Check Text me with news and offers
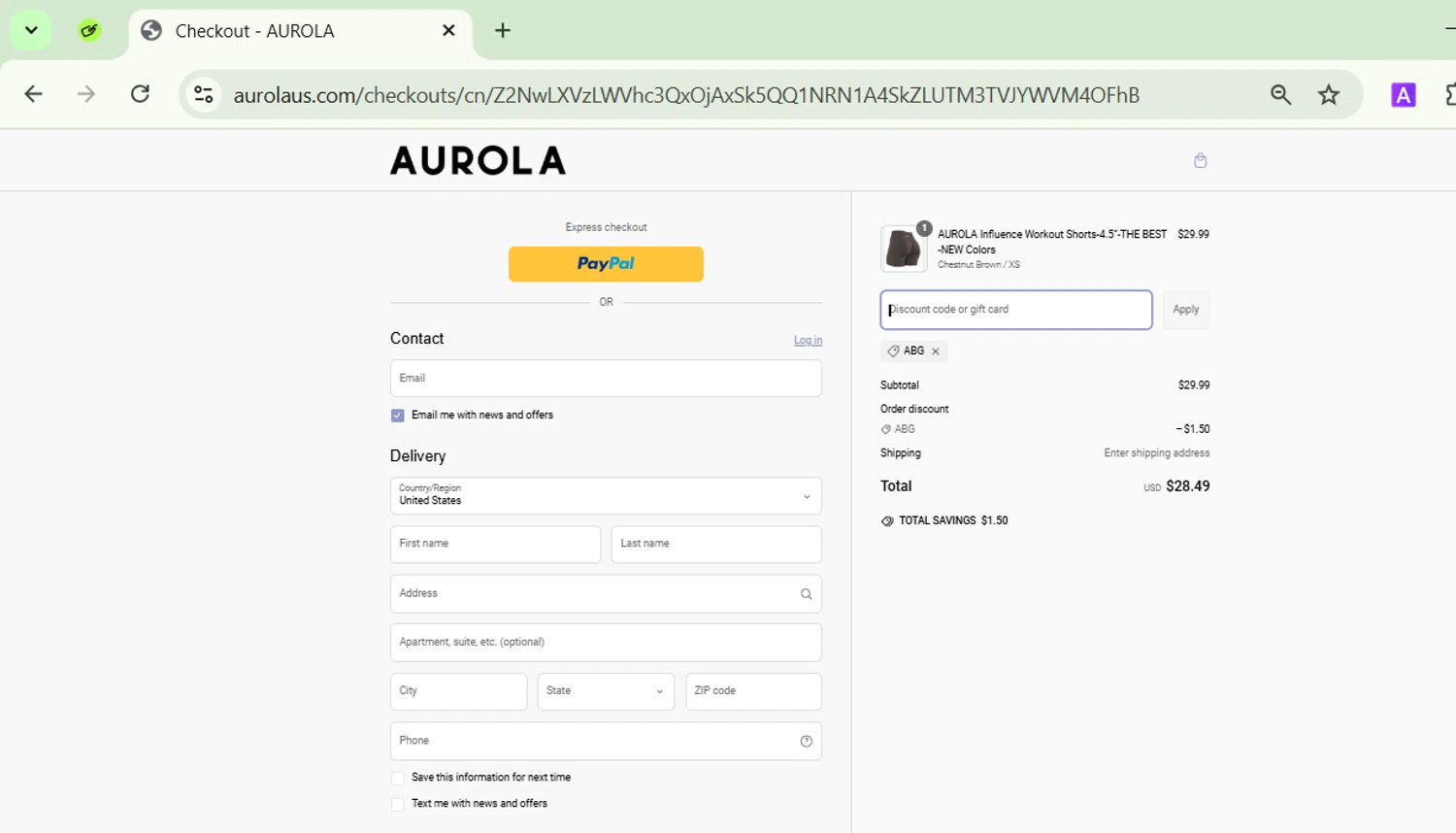Viewport: 1456px width, 833px height. [398, 805]
